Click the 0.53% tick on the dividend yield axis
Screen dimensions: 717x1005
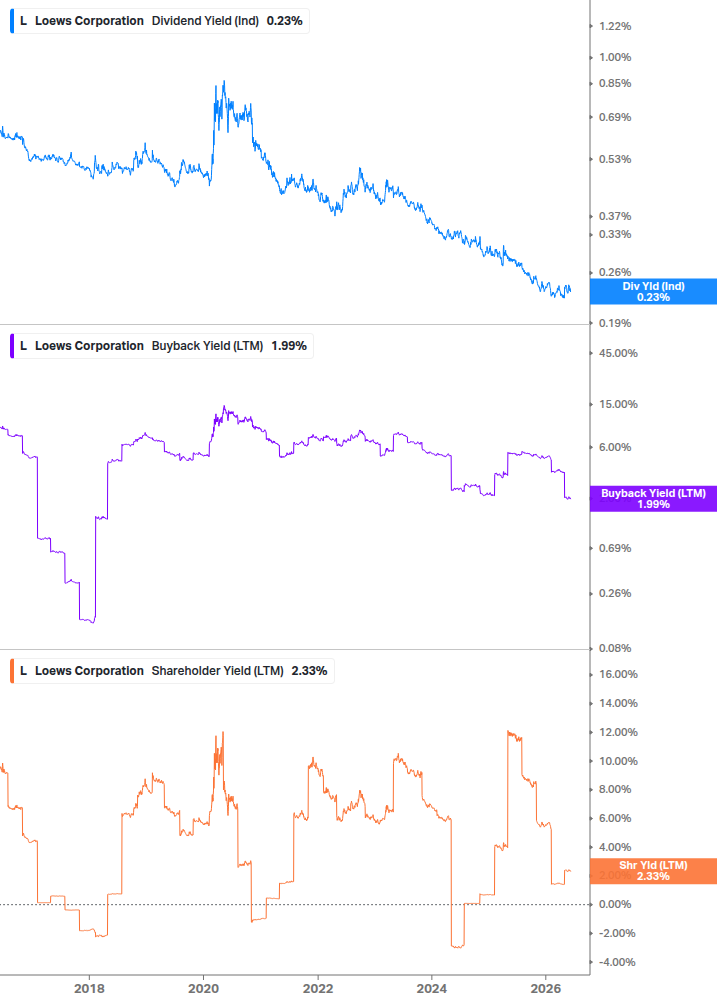pyautogui.click(x=615, y=159)
